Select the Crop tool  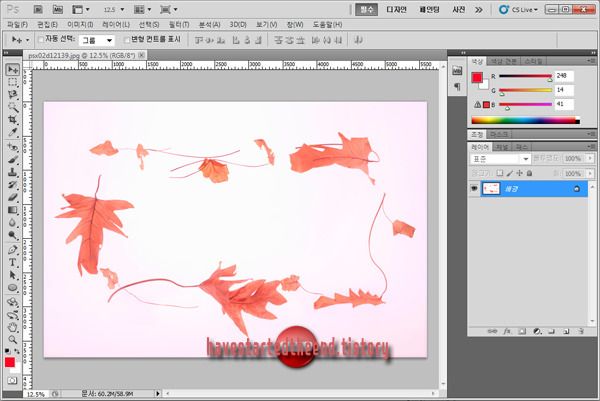point(13,120)
